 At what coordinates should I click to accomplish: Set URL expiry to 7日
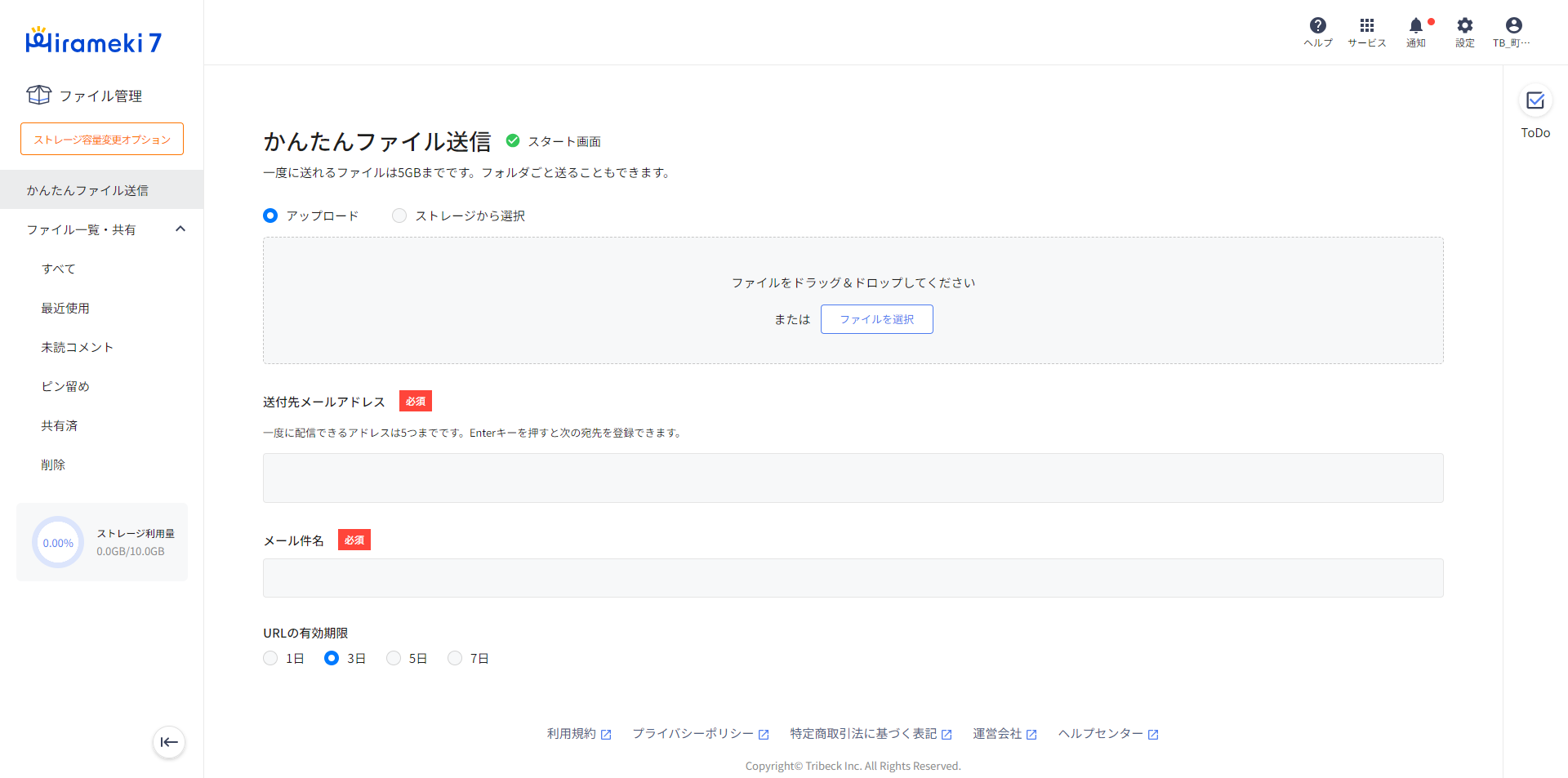pyautogui.click(x=455, y=658)
